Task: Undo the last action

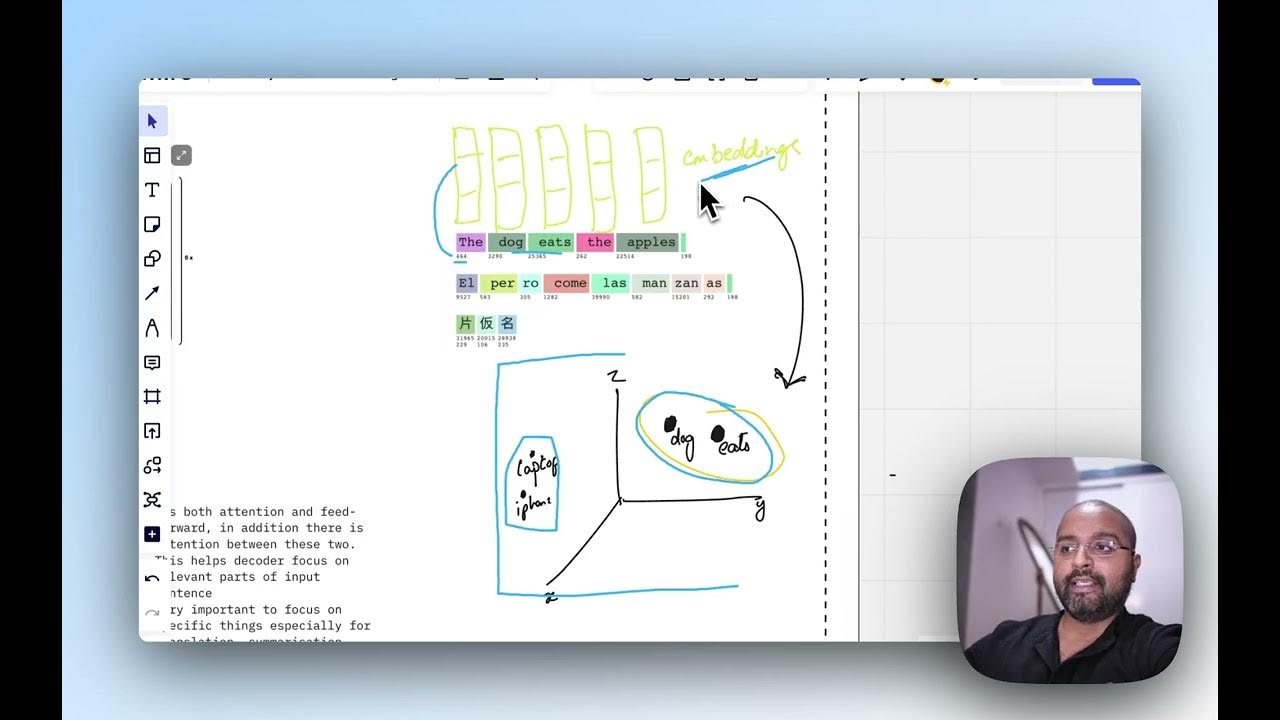Action: coord(152,578)
